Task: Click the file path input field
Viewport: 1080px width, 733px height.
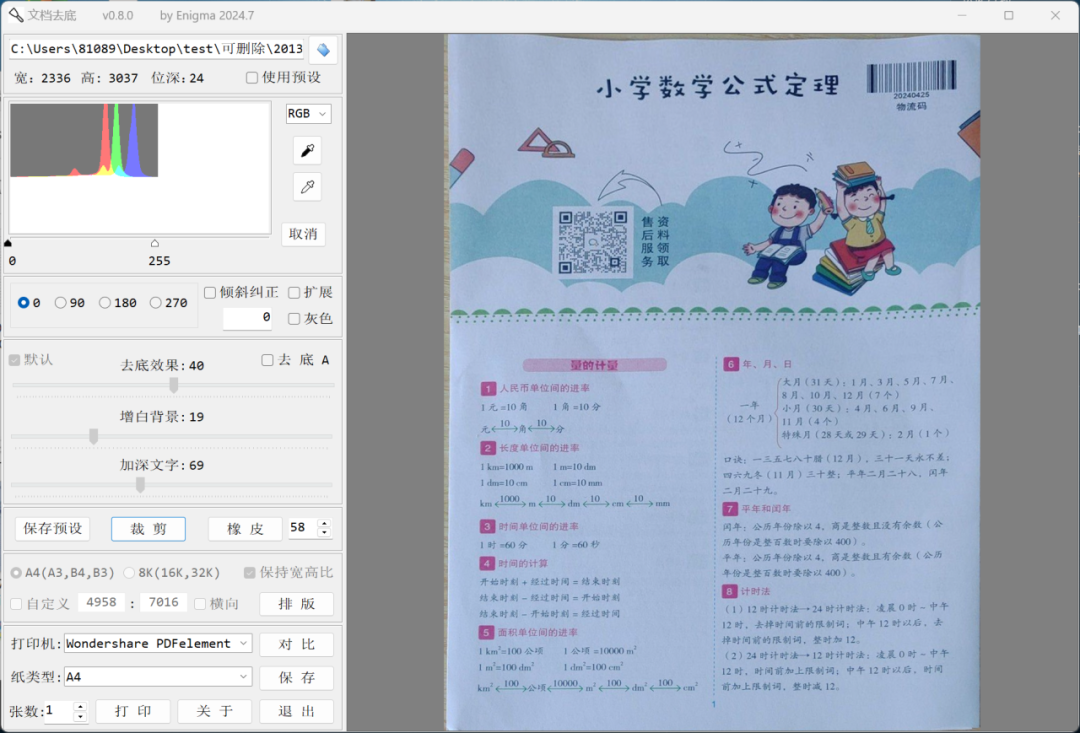Action: click(156, 49)
